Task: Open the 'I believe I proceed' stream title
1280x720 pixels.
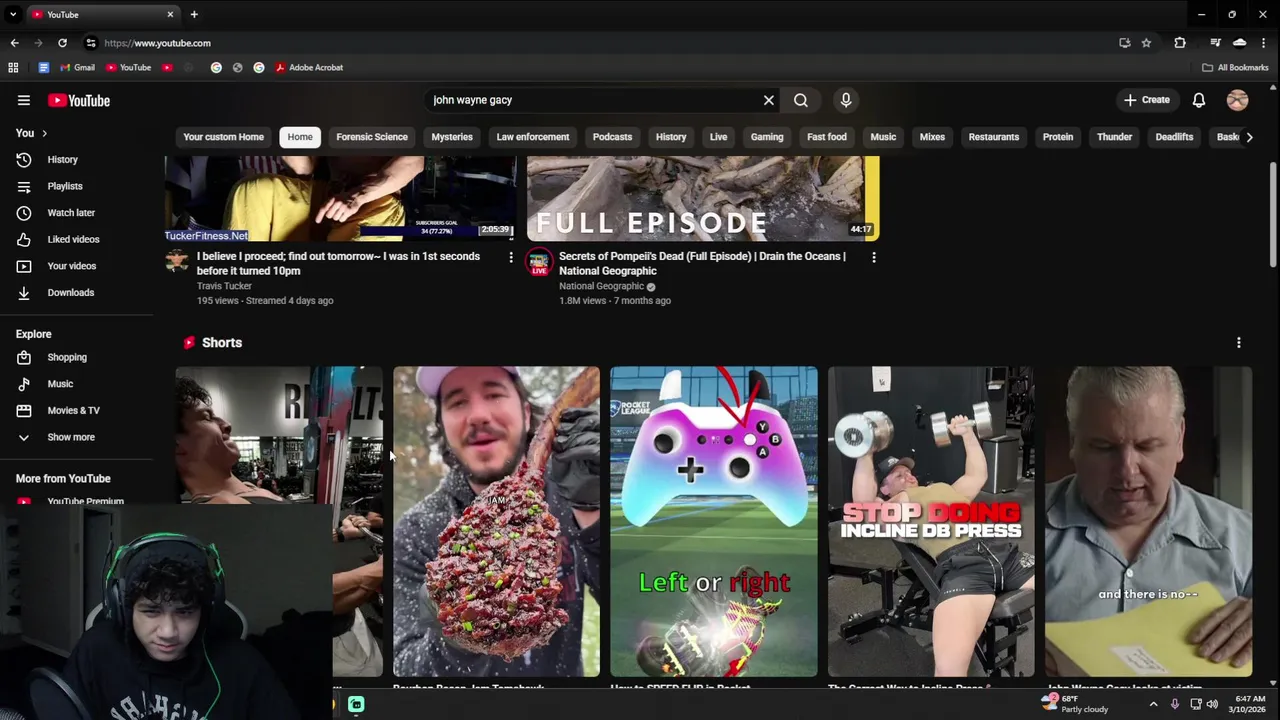Action: point(338,263)
